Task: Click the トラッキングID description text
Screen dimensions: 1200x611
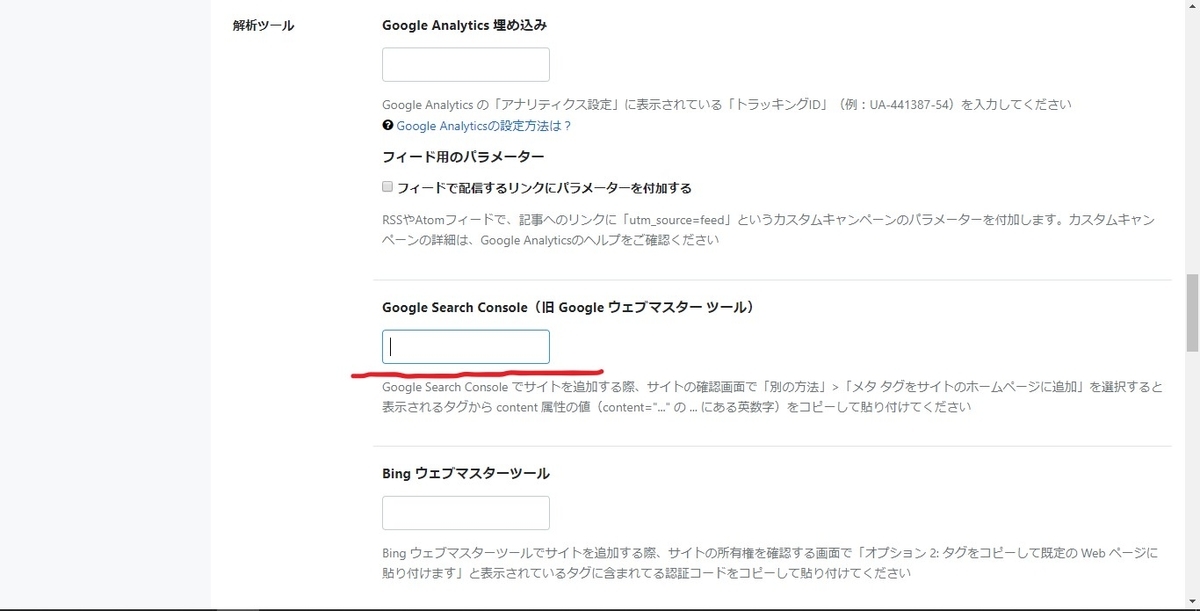Action: pyautogui.click(x=727, y=104)
